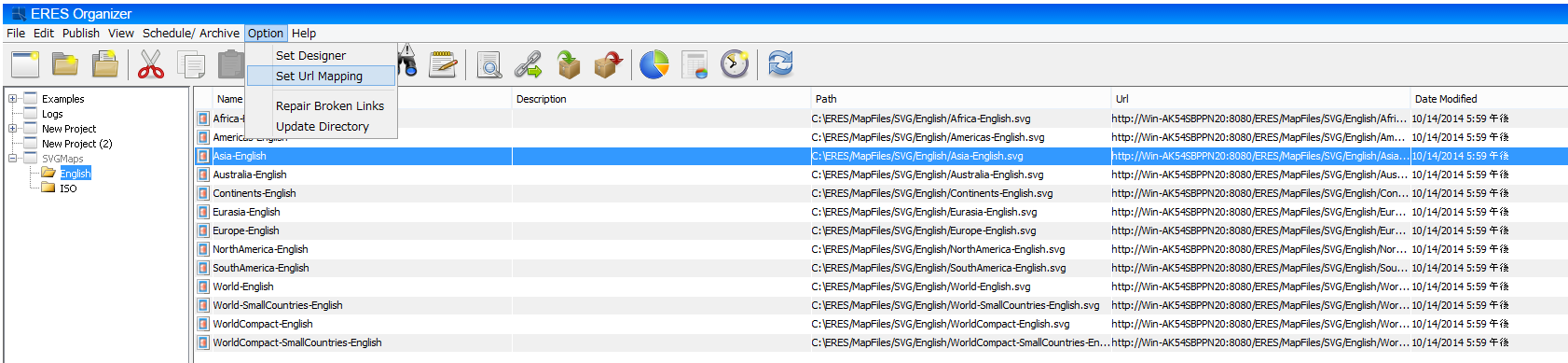Click the magnifier preview document icon
Viewport: 1568px width, 363px height.
(x=488, y=64)
